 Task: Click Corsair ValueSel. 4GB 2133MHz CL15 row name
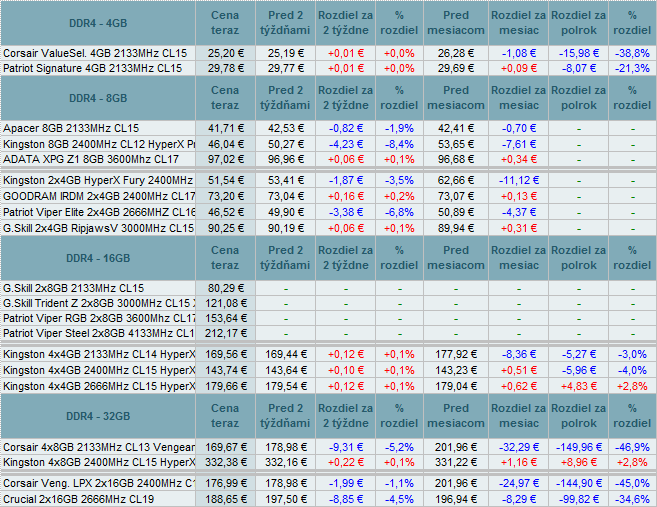[95, 53]
